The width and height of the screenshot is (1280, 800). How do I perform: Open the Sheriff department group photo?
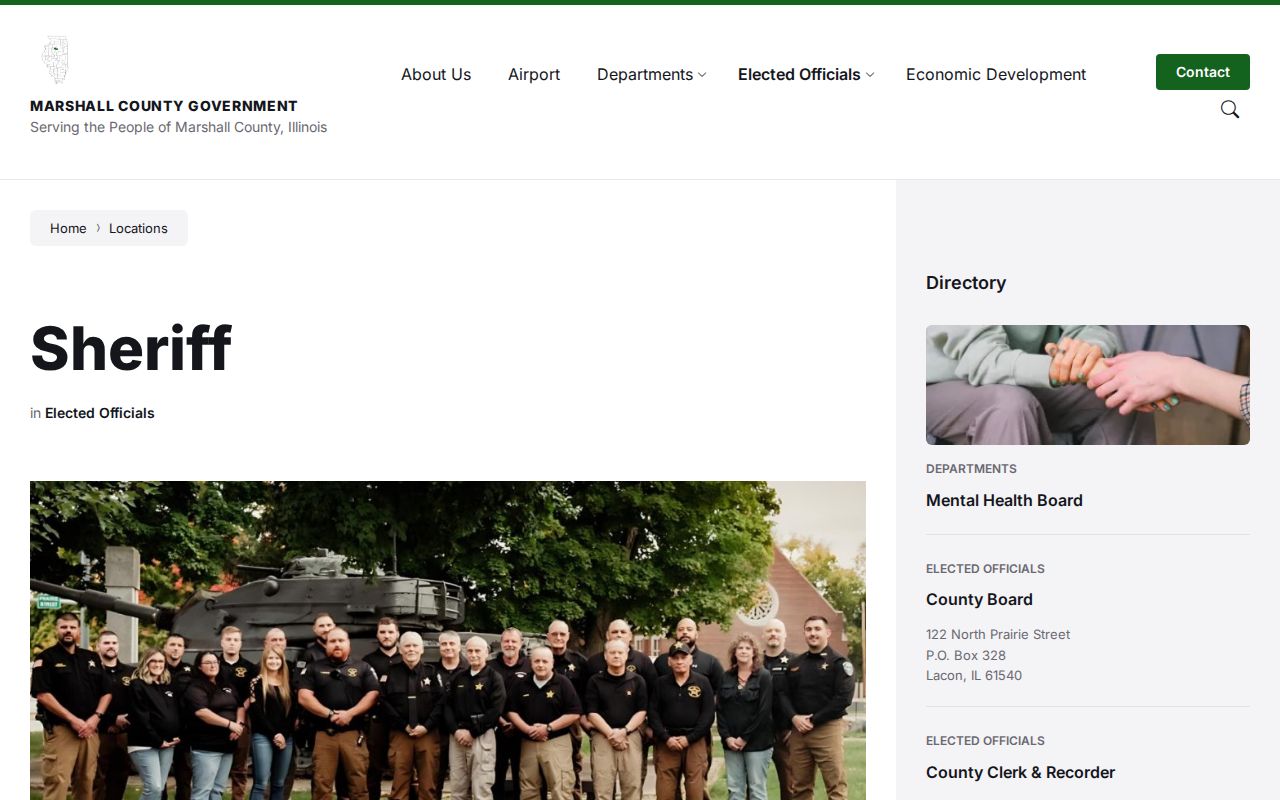[x=448, y=640]
